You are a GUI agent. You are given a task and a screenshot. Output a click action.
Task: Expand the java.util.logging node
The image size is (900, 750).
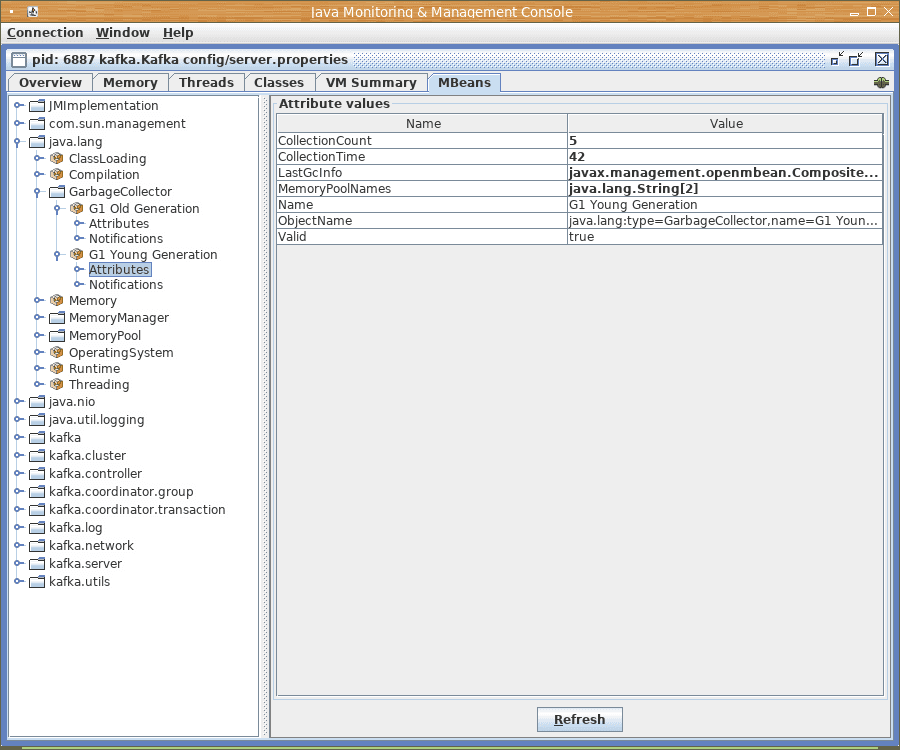pyautogui.click(x=18, y=419)
